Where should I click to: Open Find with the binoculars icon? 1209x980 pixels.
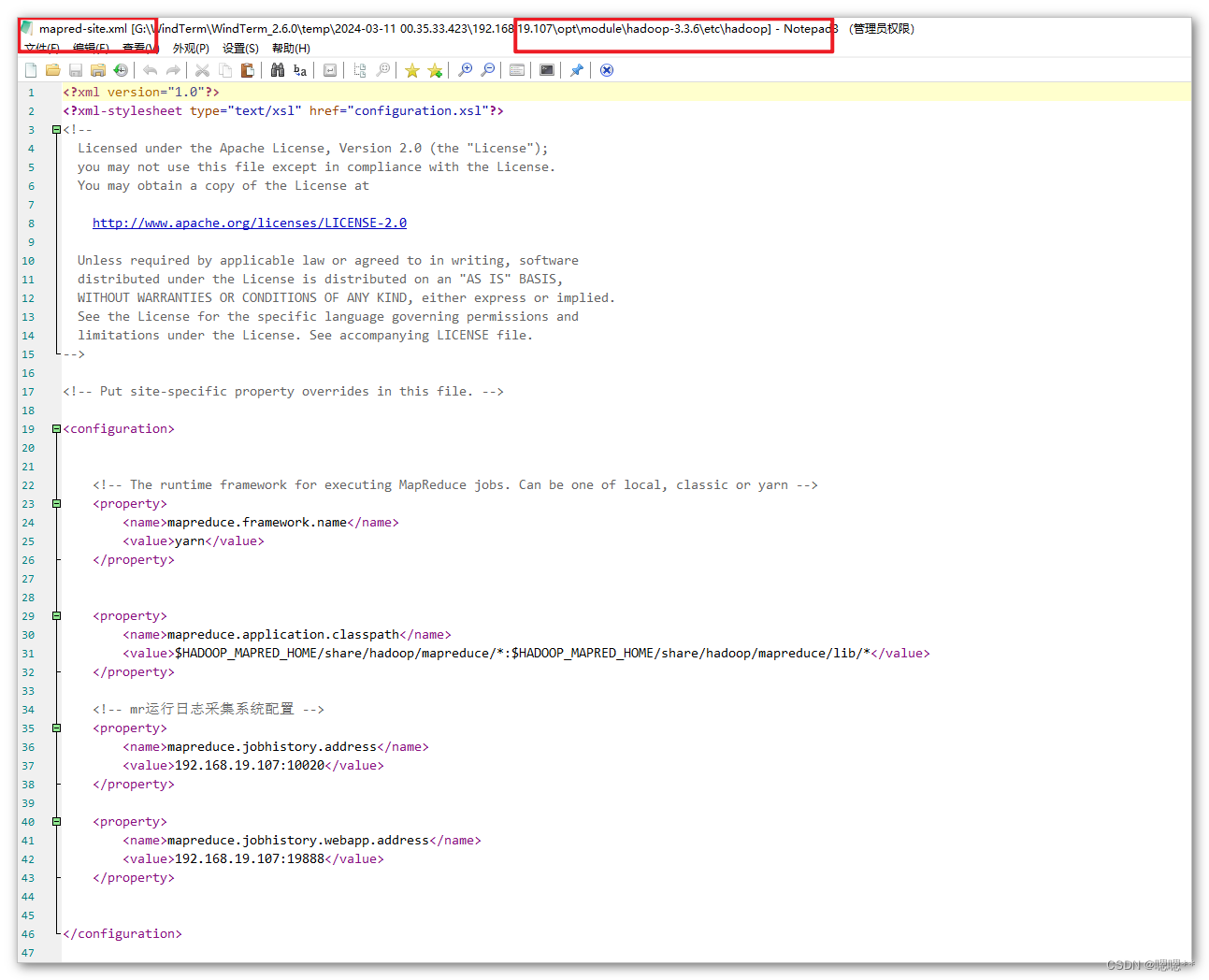tap(278, 70)
